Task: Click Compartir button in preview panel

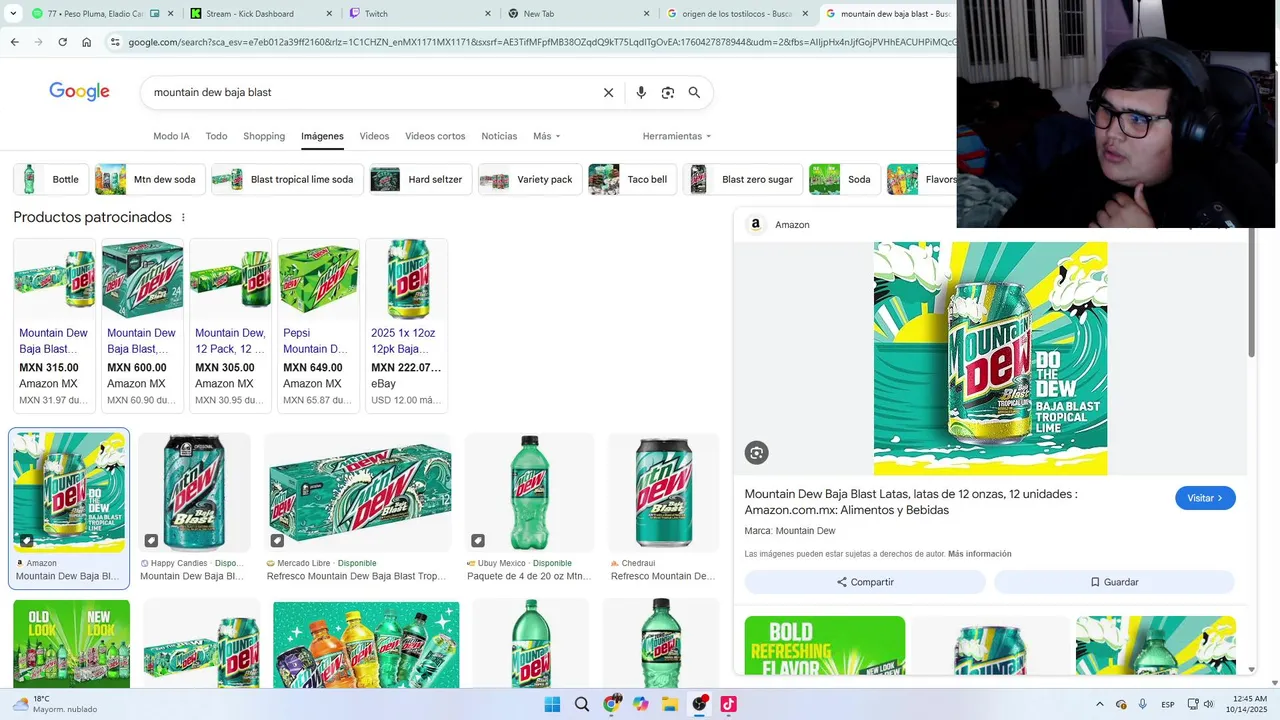Action: (x=865, y=582)
